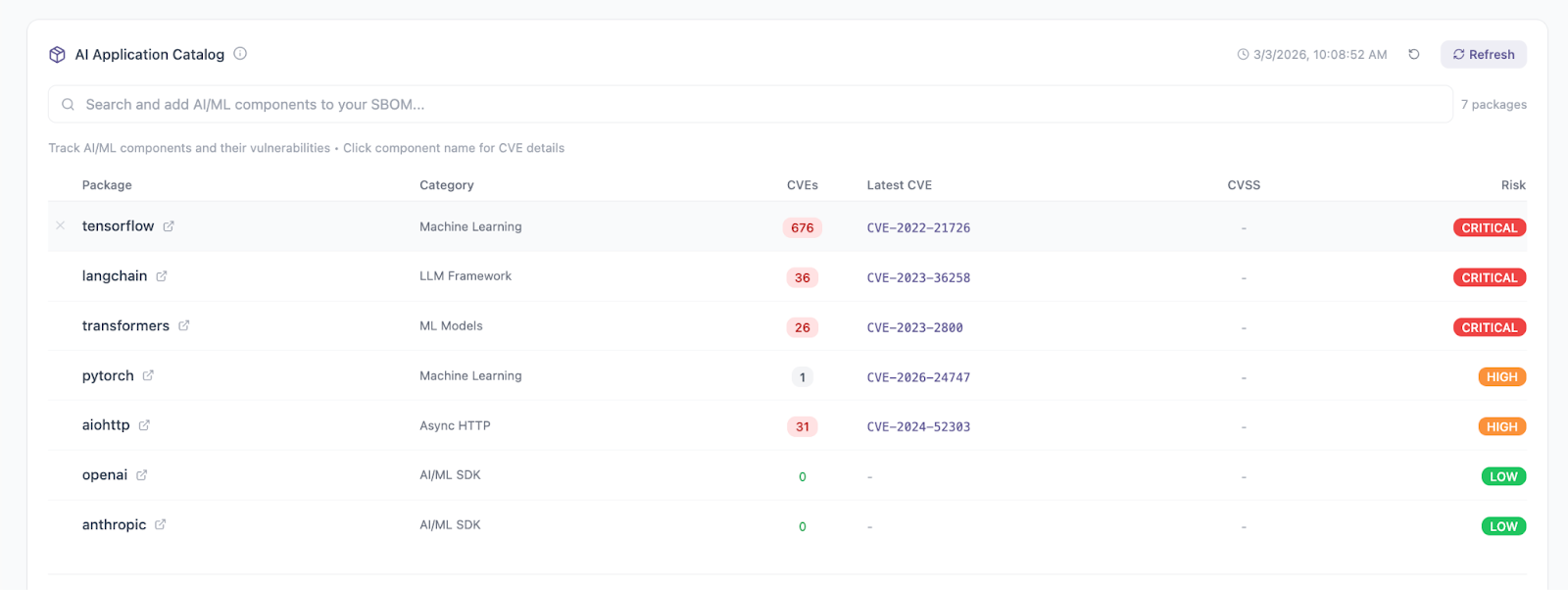Click the Category column header

447,185
